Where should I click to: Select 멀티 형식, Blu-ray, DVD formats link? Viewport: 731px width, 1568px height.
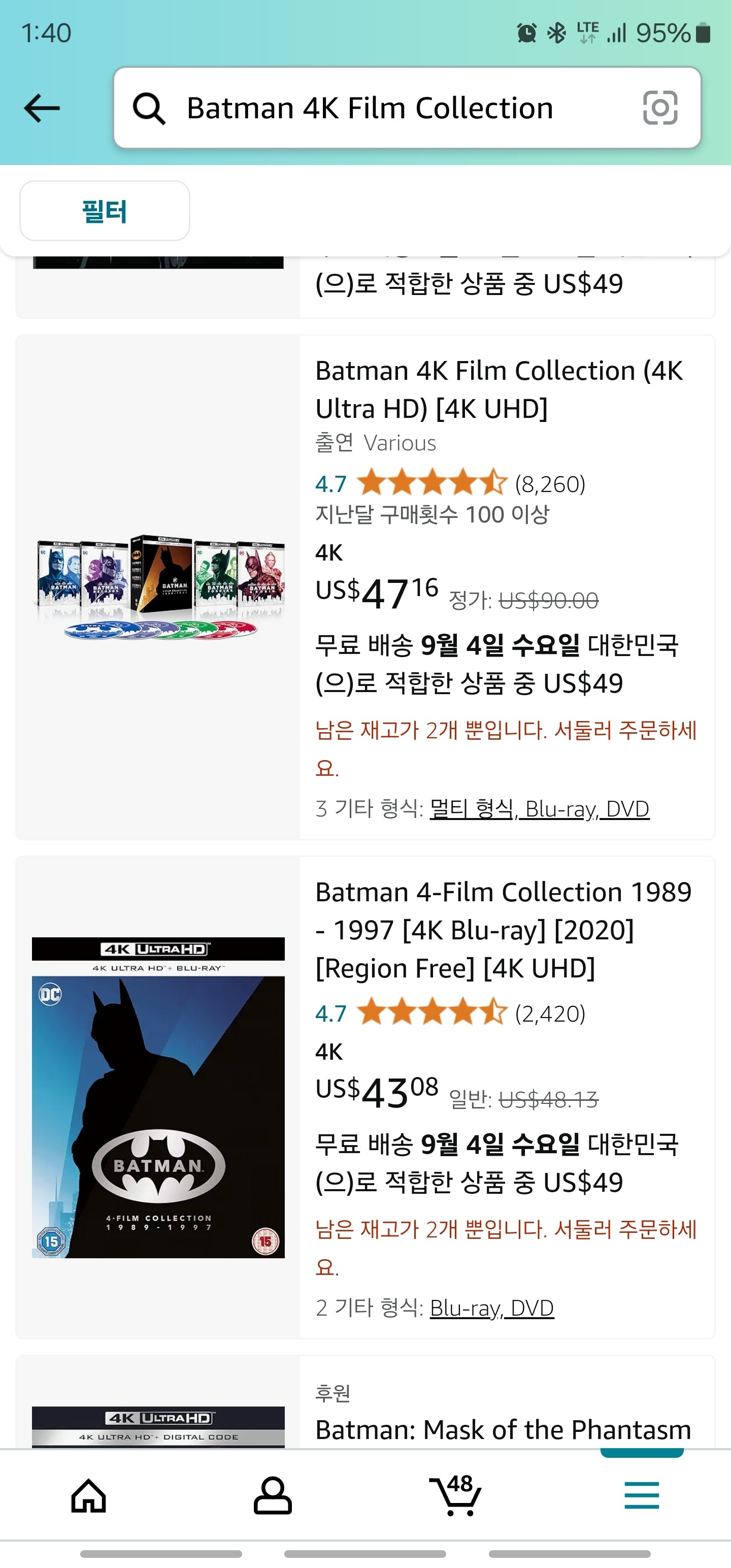539,809
